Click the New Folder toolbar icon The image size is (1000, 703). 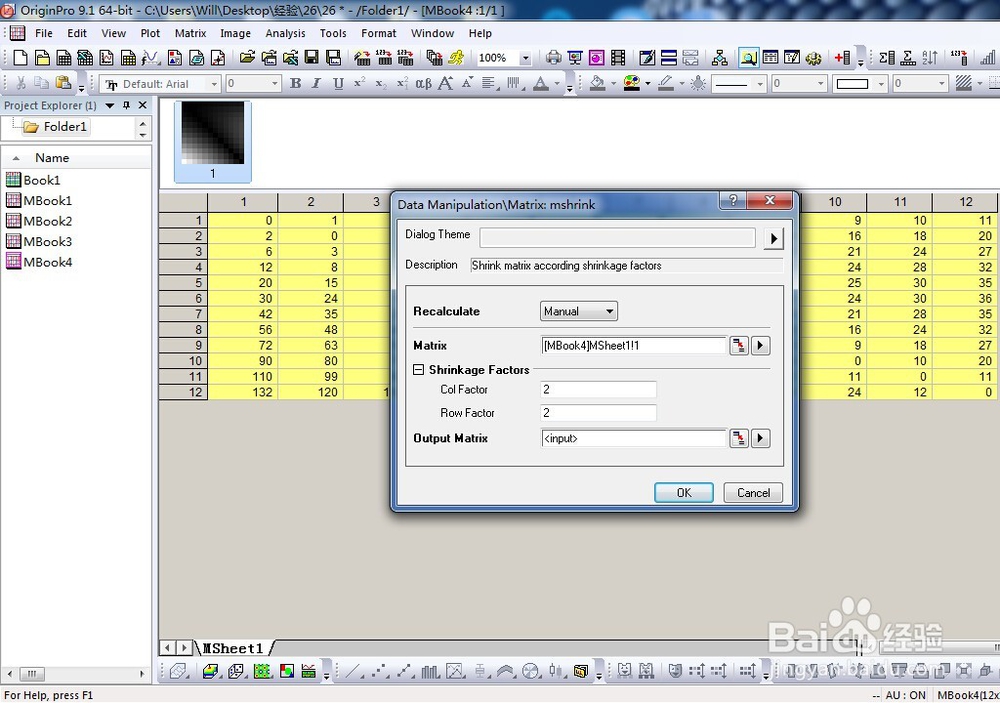[42, 58]
